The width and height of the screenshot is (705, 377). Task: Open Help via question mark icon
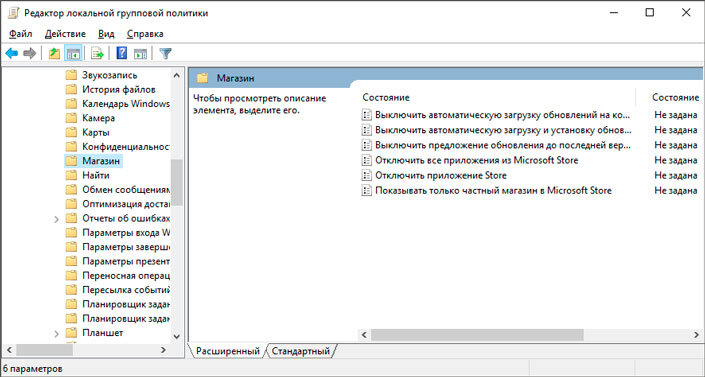pyautogui.click(x=121, y=53)
